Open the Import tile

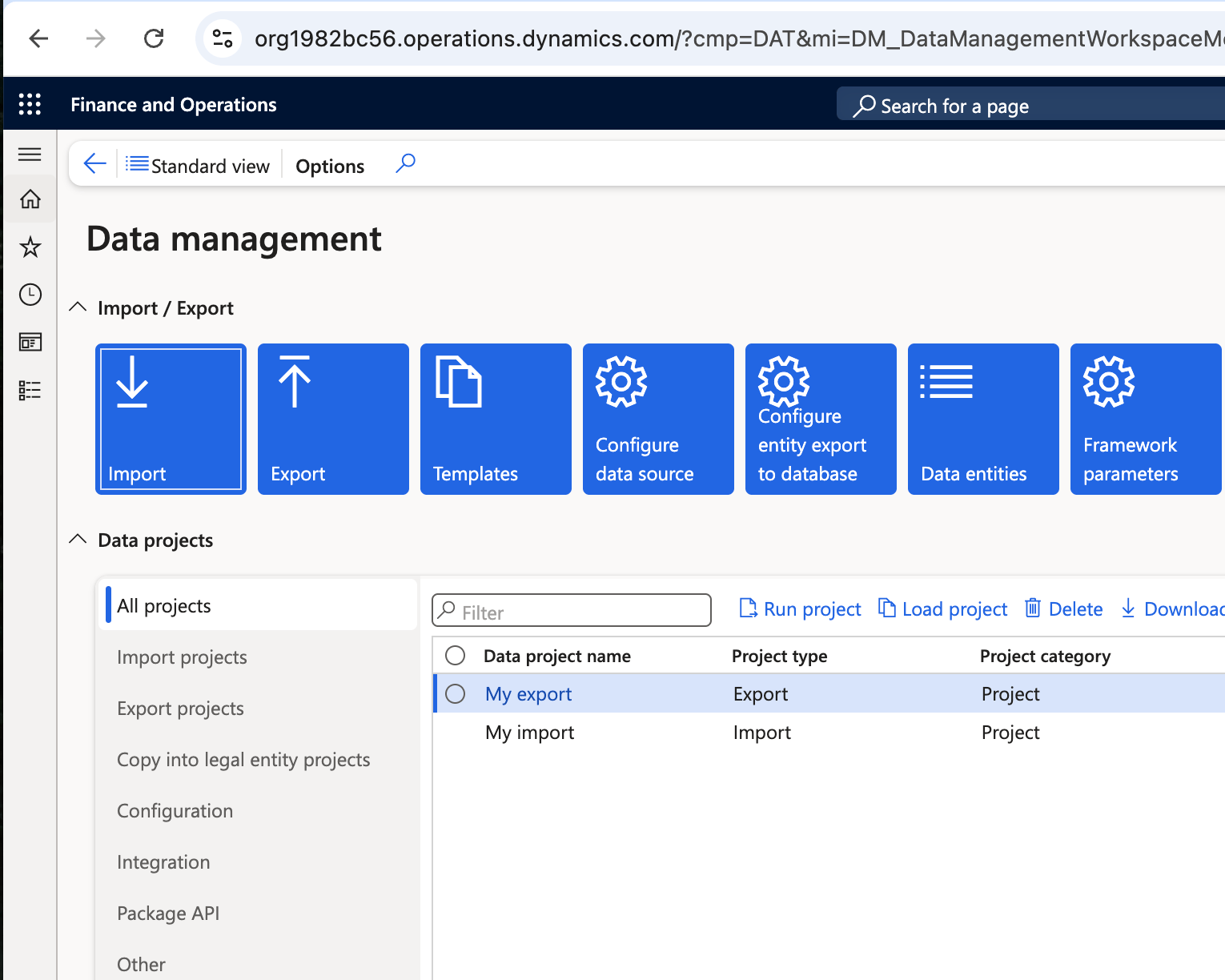[171, 419]
